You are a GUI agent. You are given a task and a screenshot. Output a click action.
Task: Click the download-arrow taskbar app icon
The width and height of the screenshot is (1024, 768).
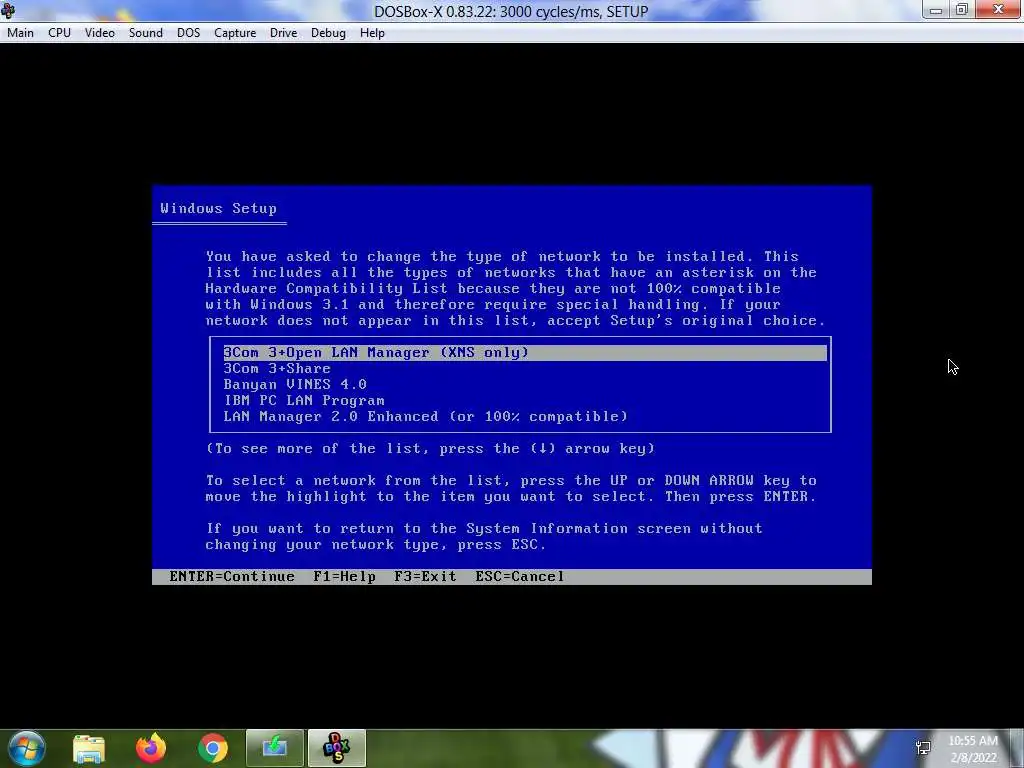[x=275, y=748]
